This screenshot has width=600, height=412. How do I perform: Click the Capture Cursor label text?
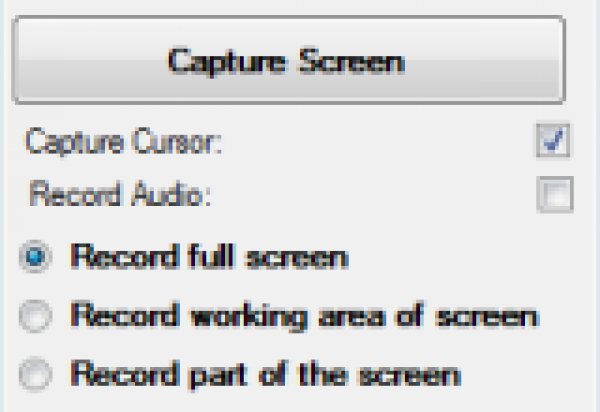[124, 141]
